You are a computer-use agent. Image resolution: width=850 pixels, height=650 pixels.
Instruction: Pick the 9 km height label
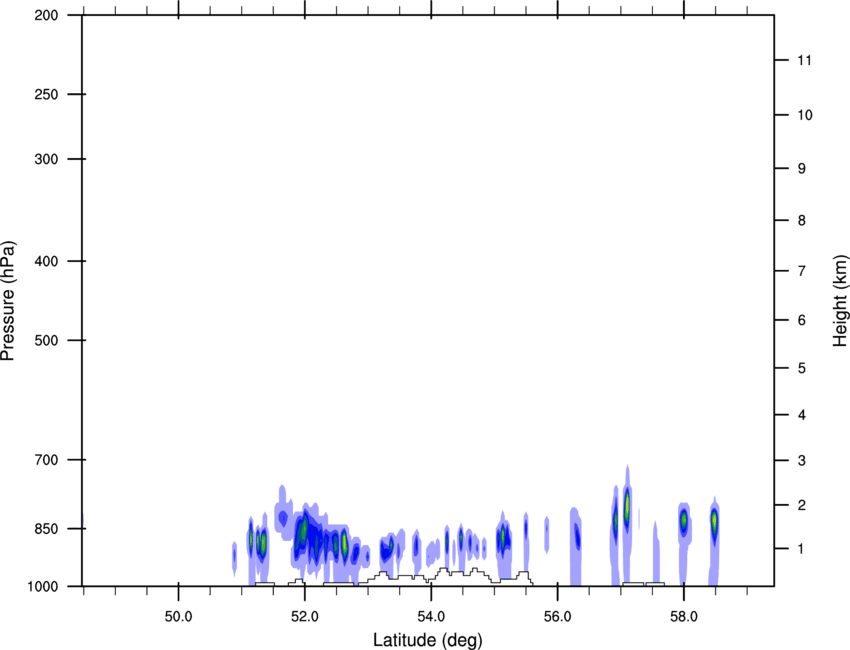point(801,169)
